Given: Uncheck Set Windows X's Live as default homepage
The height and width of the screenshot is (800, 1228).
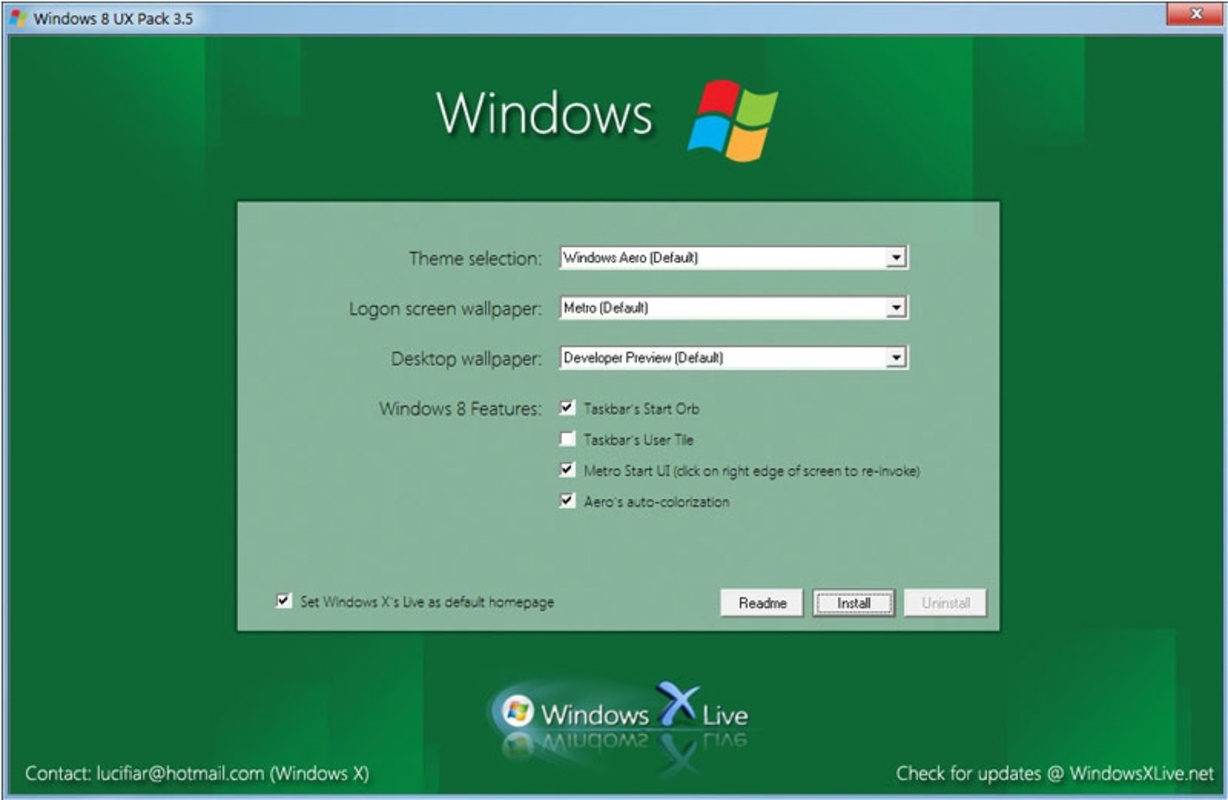Looking at the screenshot, I should click(x=284, y=602).
